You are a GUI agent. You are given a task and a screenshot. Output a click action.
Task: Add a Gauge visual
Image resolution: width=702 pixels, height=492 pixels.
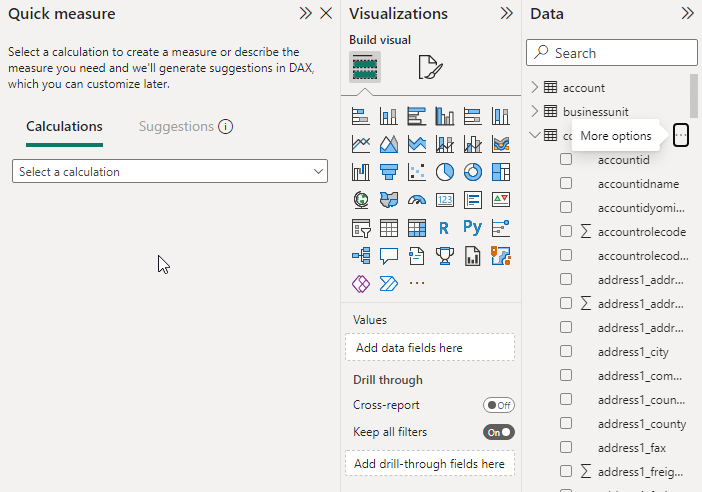[417, 200]
